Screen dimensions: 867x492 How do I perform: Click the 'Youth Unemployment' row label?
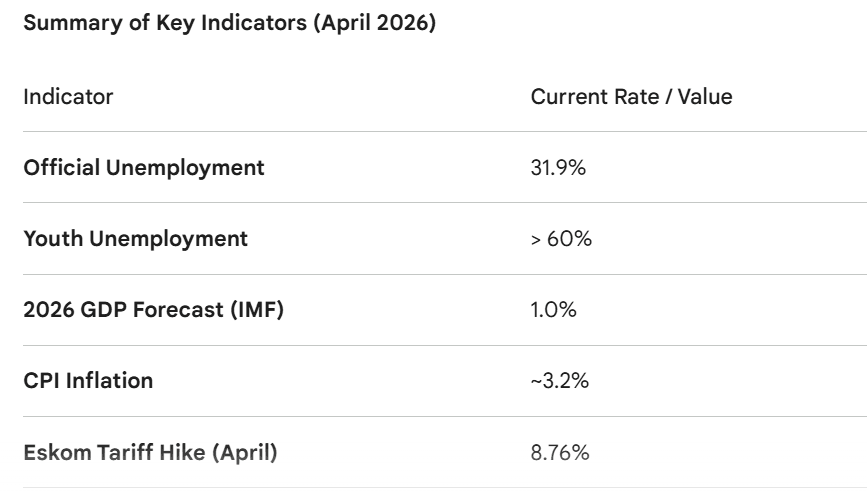[x=135, y=239]
